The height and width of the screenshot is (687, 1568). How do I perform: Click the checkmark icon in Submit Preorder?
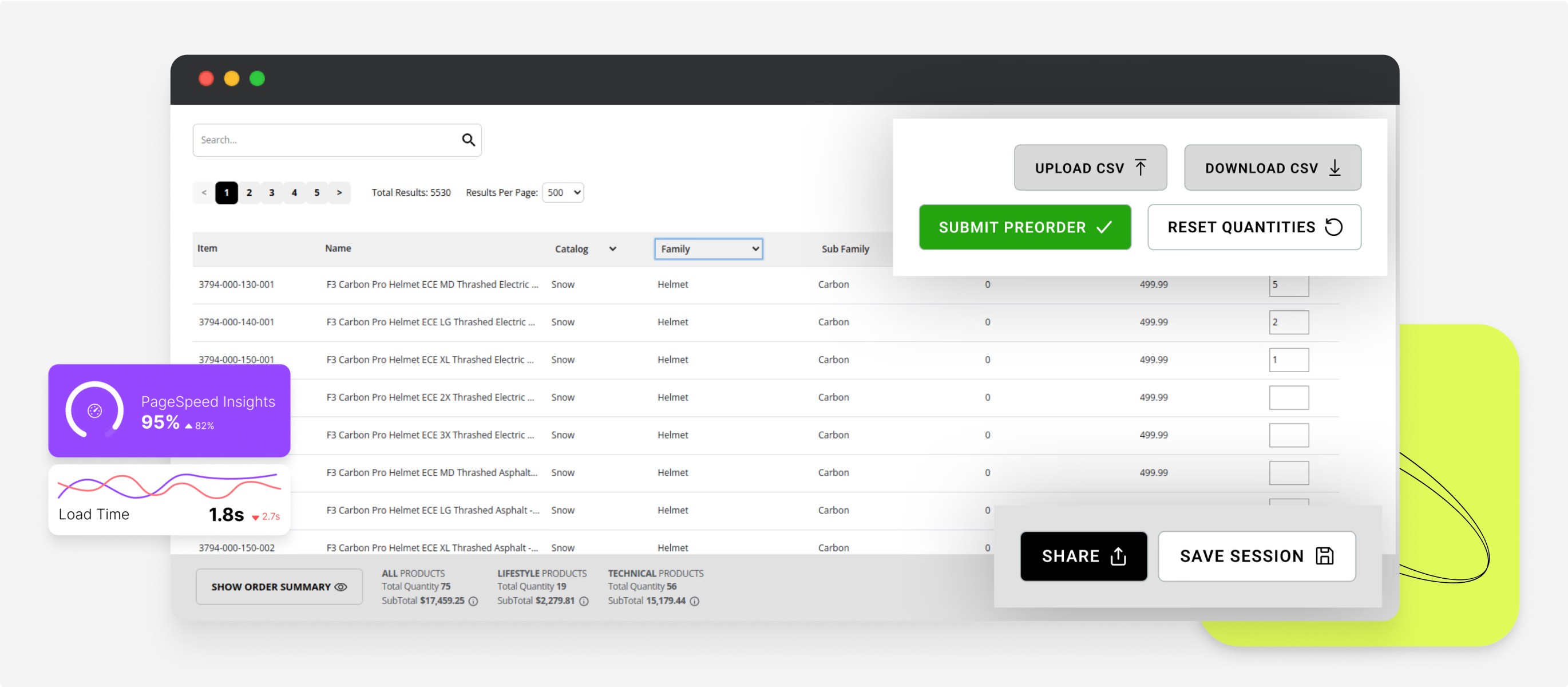(x=1103, y=227)
